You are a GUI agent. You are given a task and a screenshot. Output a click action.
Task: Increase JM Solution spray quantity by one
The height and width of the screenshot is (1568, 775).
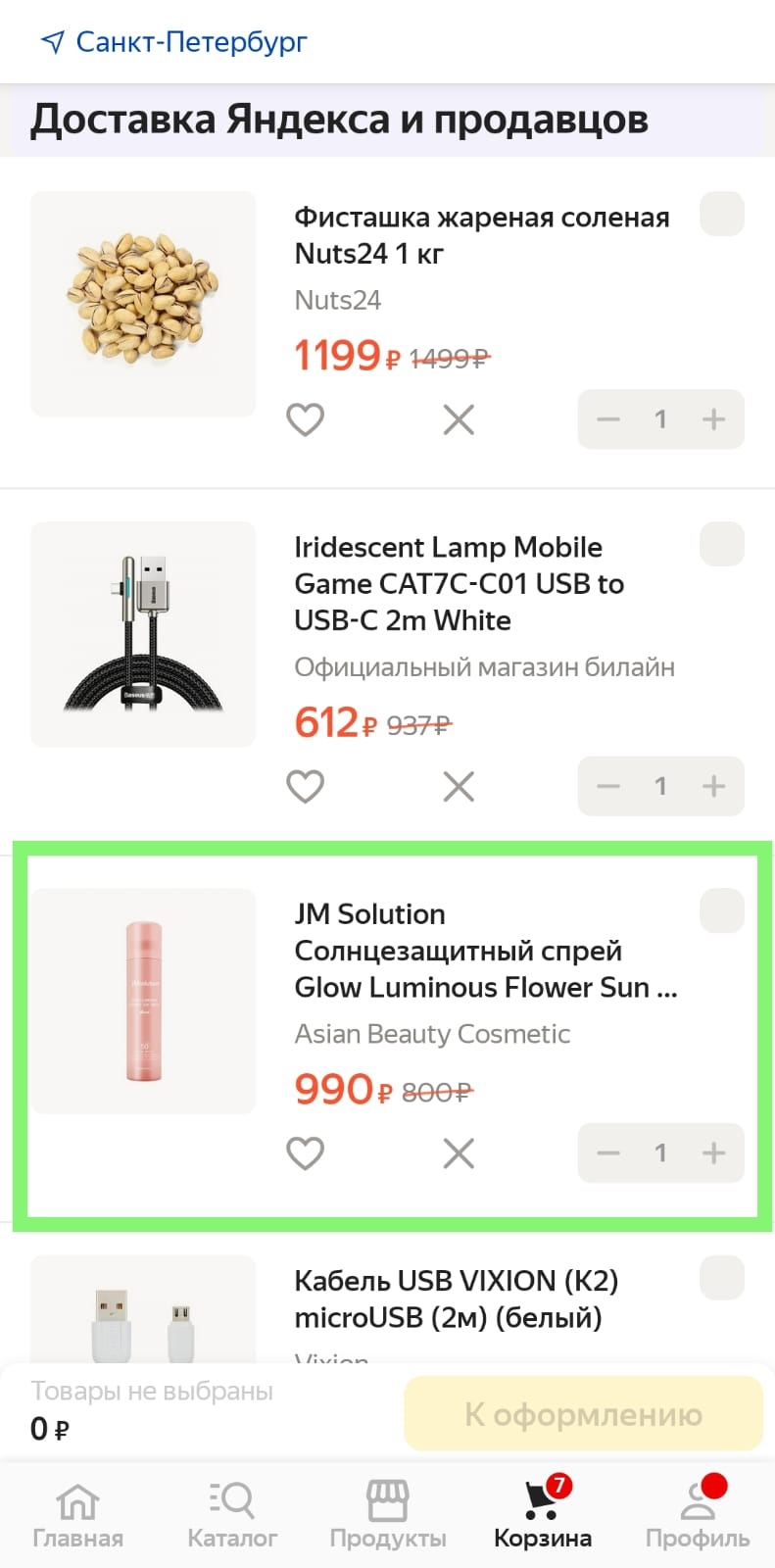pos(714,1152)
